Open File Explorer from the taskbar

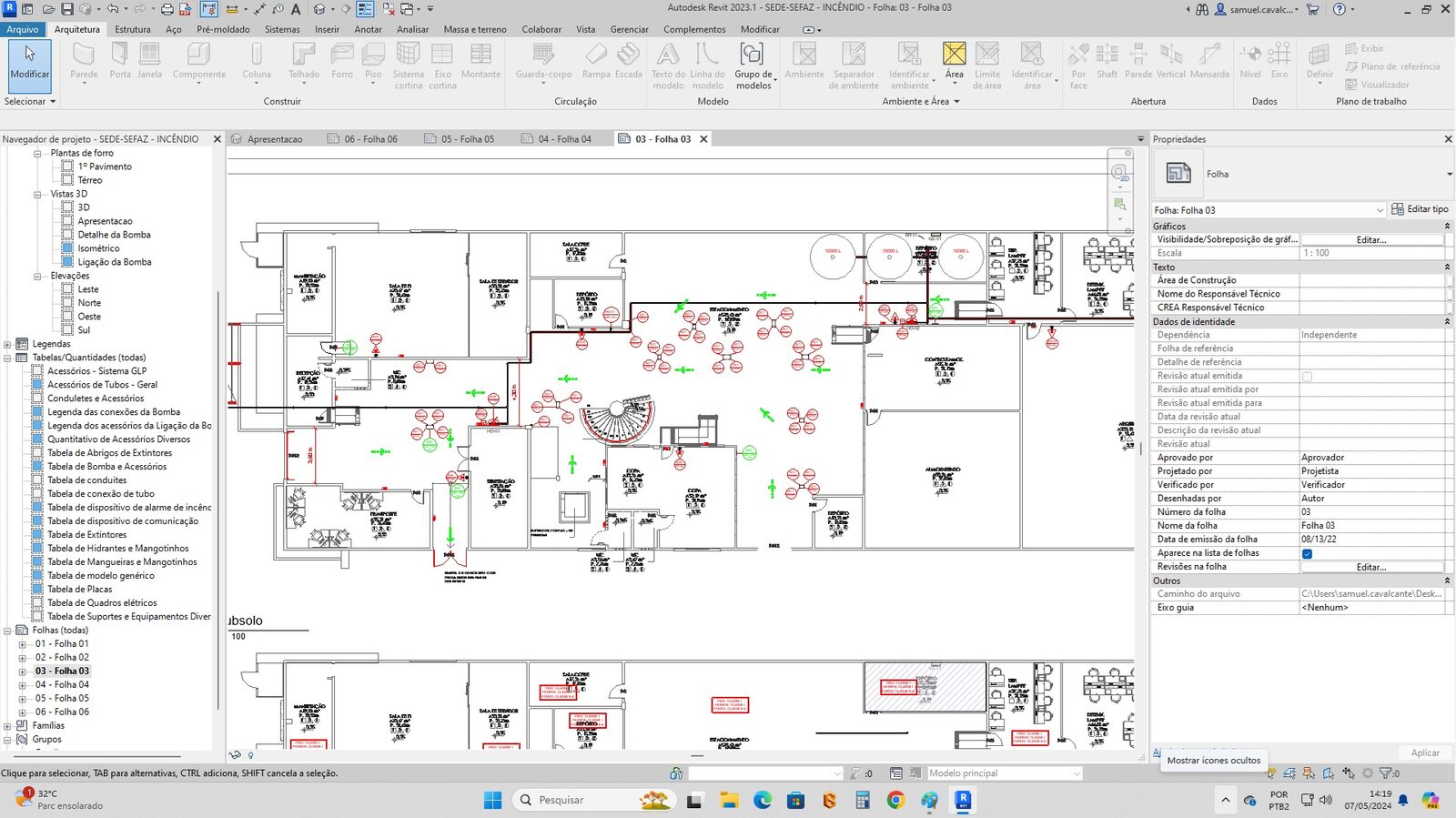728,800
